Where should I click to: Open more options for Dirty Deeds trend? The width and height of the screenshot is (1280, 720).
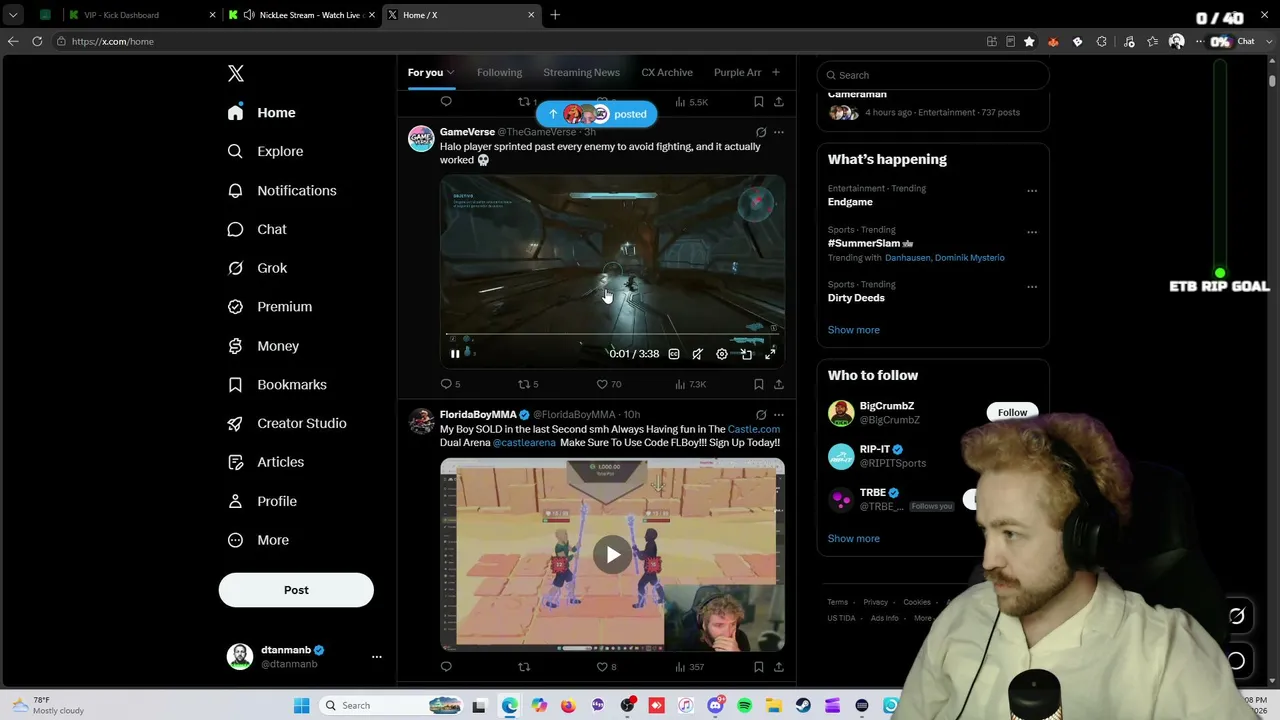click(1032, 287)
